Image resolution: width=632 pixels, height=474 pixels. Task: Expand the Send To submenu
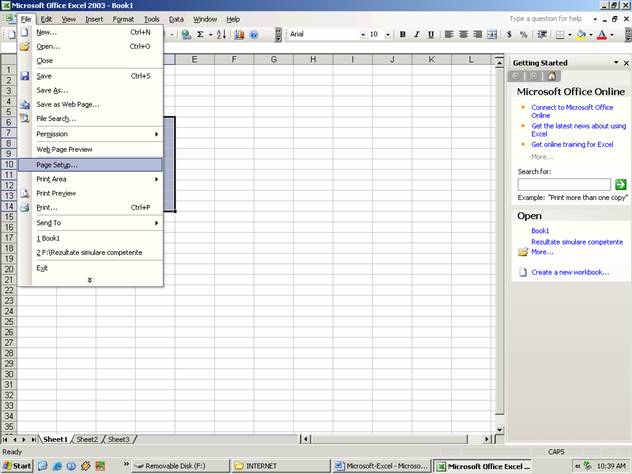point(90,223)
